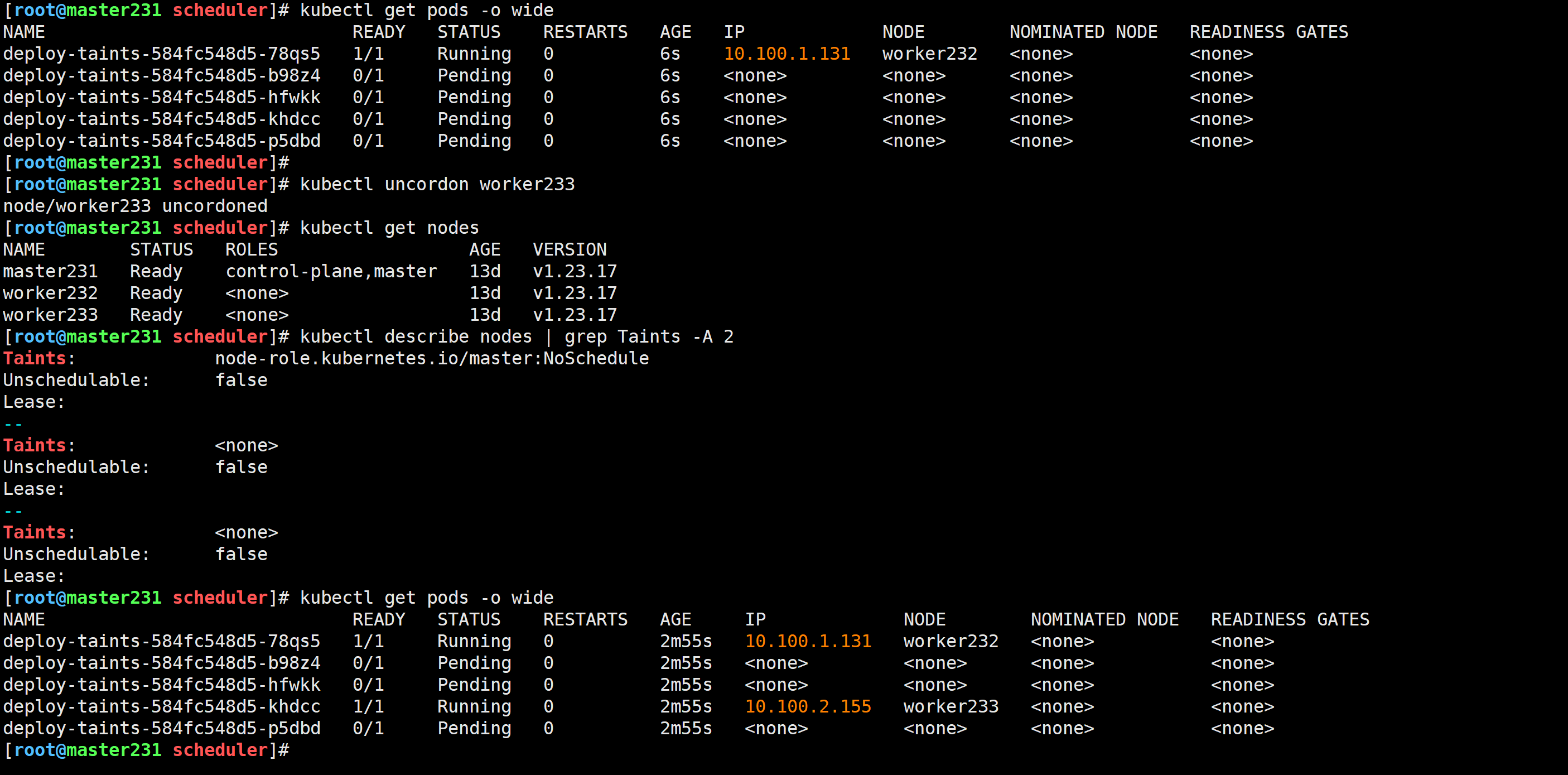Click the 10.100.1.131 IP in first table

click(x=787, y=54)
